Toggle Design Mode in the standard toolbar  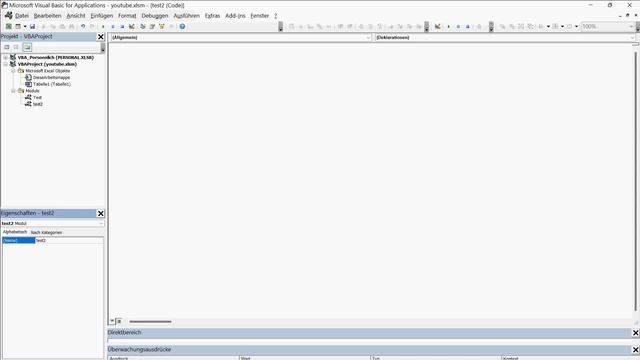pyautogui.click(x=131, y=27)
